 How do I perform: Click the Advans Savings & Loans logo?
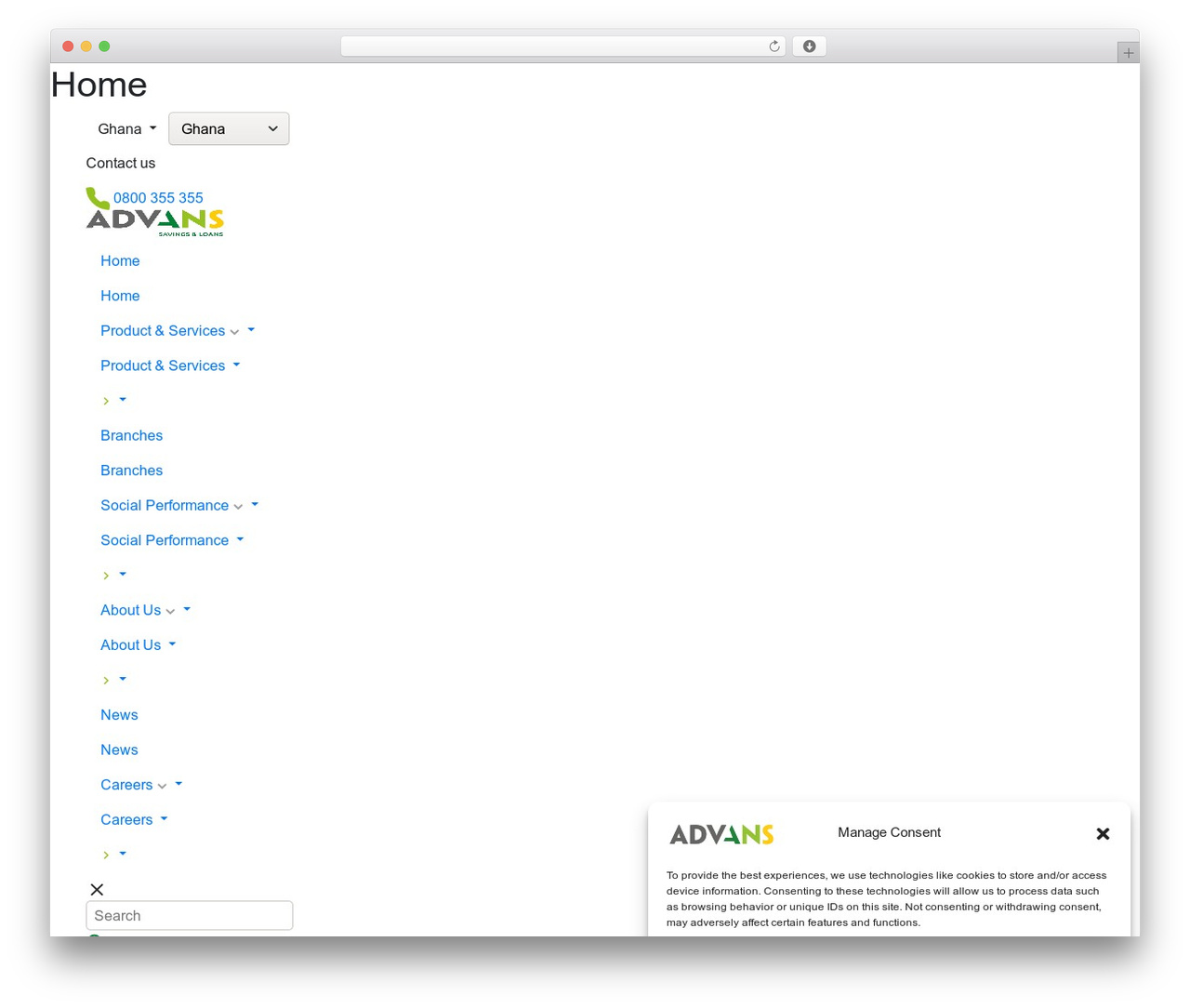[x=155, y=223]
